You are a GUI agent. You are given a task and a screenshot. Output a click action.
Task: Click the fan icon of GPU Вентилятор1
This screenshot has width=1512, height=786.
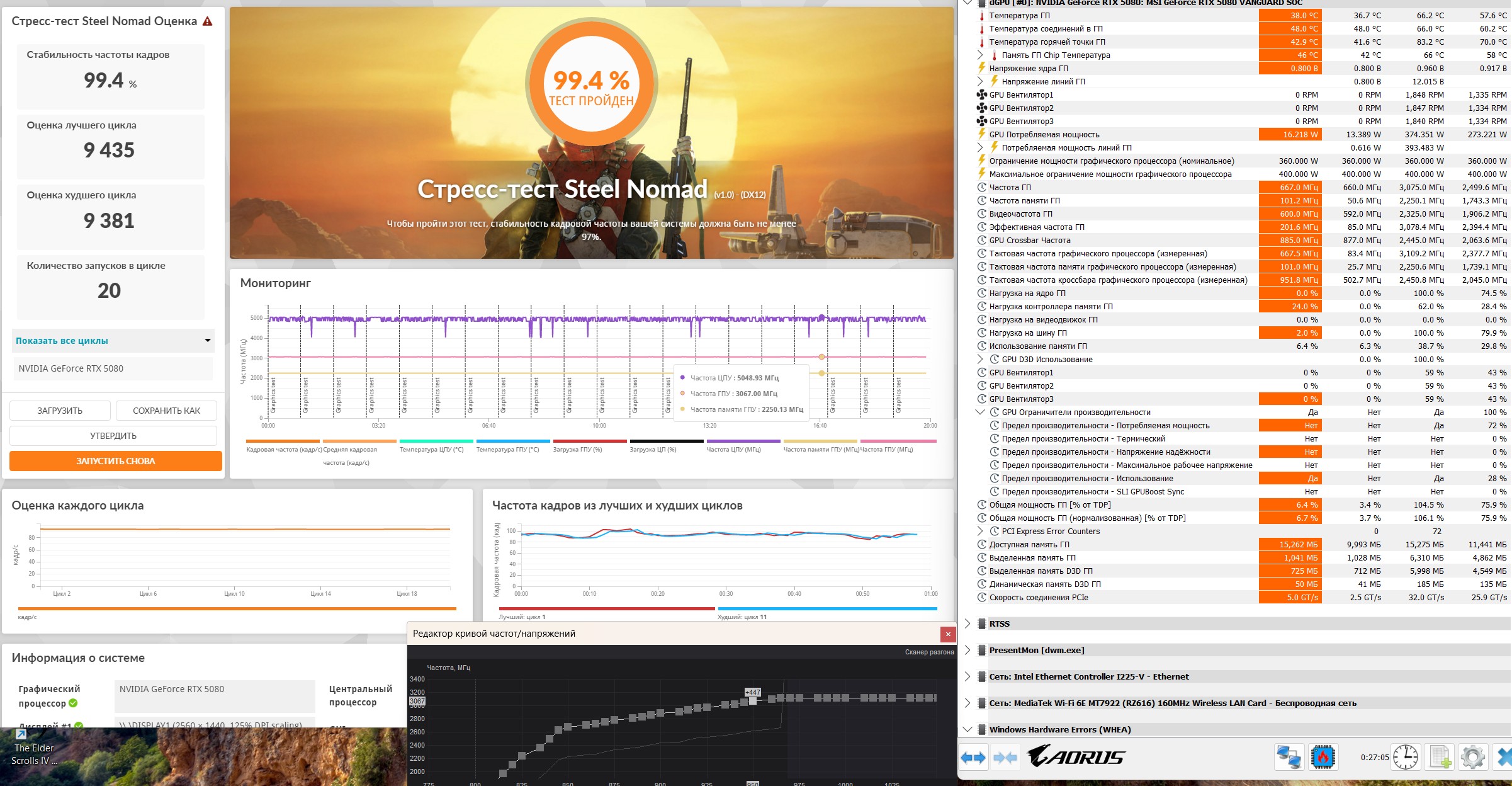[981, 95]
